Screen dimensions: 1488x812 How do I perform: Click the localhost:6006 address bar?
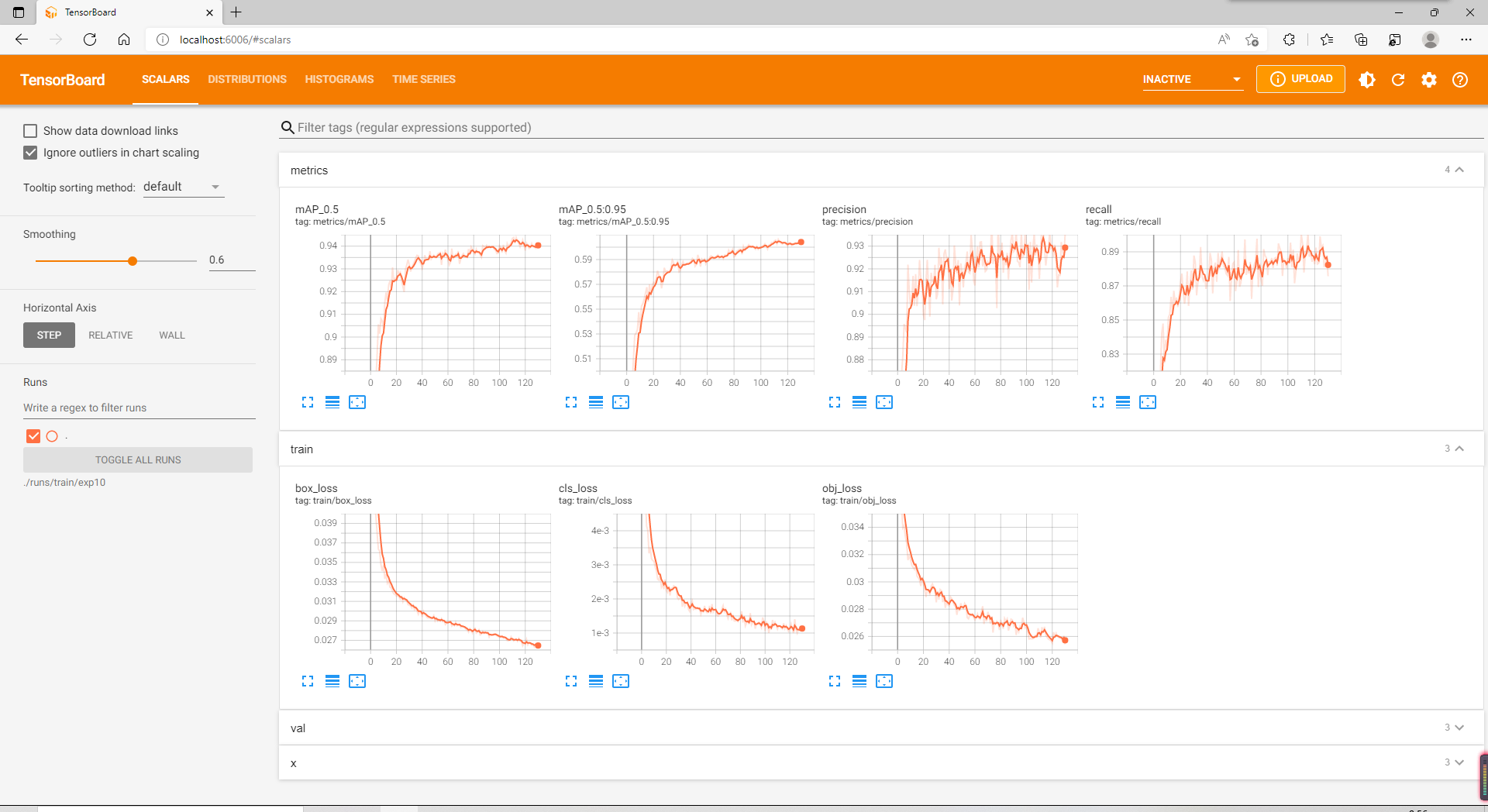point(682,40)
